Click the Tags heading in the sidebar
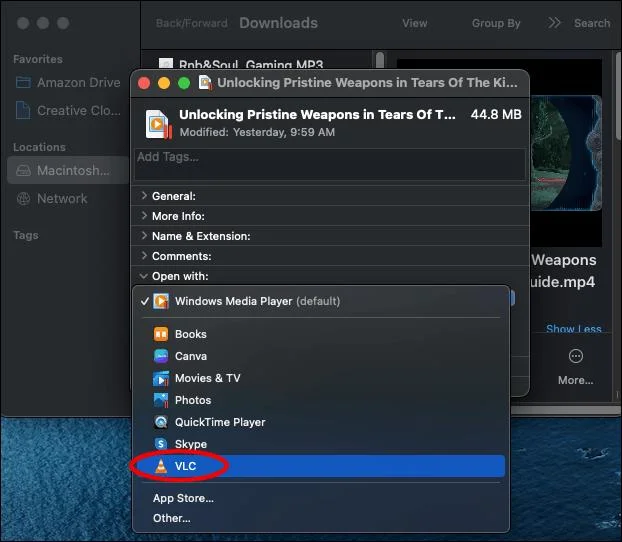 click(26, 235)
